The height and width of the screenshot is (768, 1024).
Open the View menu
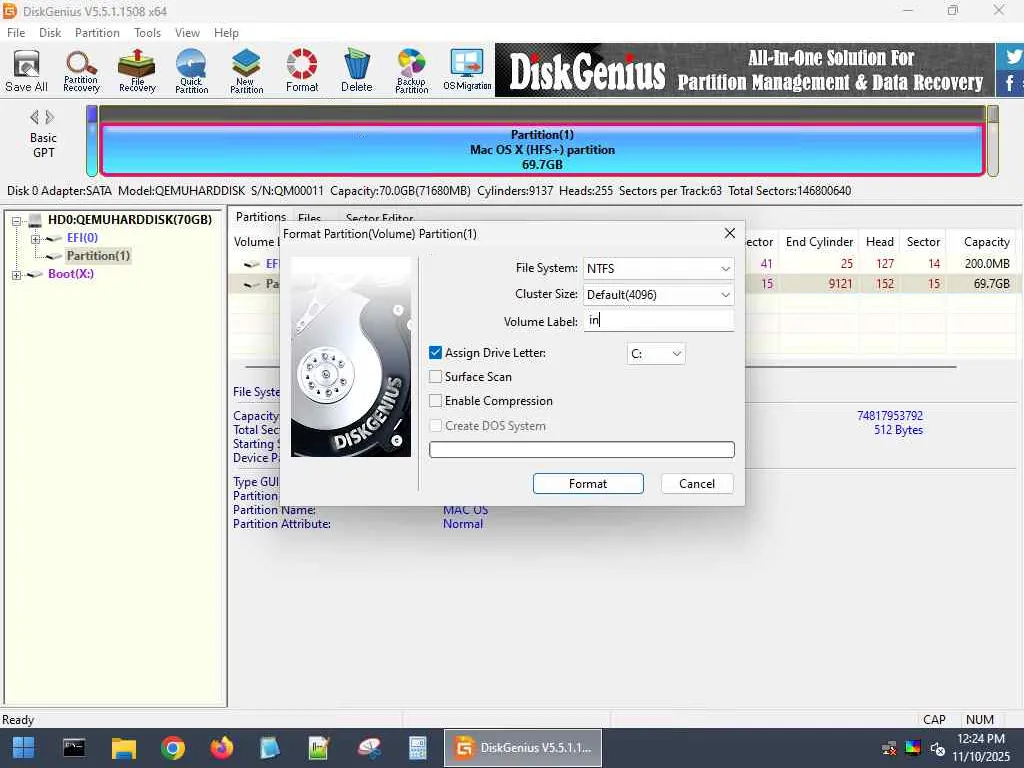coord(187,33)
